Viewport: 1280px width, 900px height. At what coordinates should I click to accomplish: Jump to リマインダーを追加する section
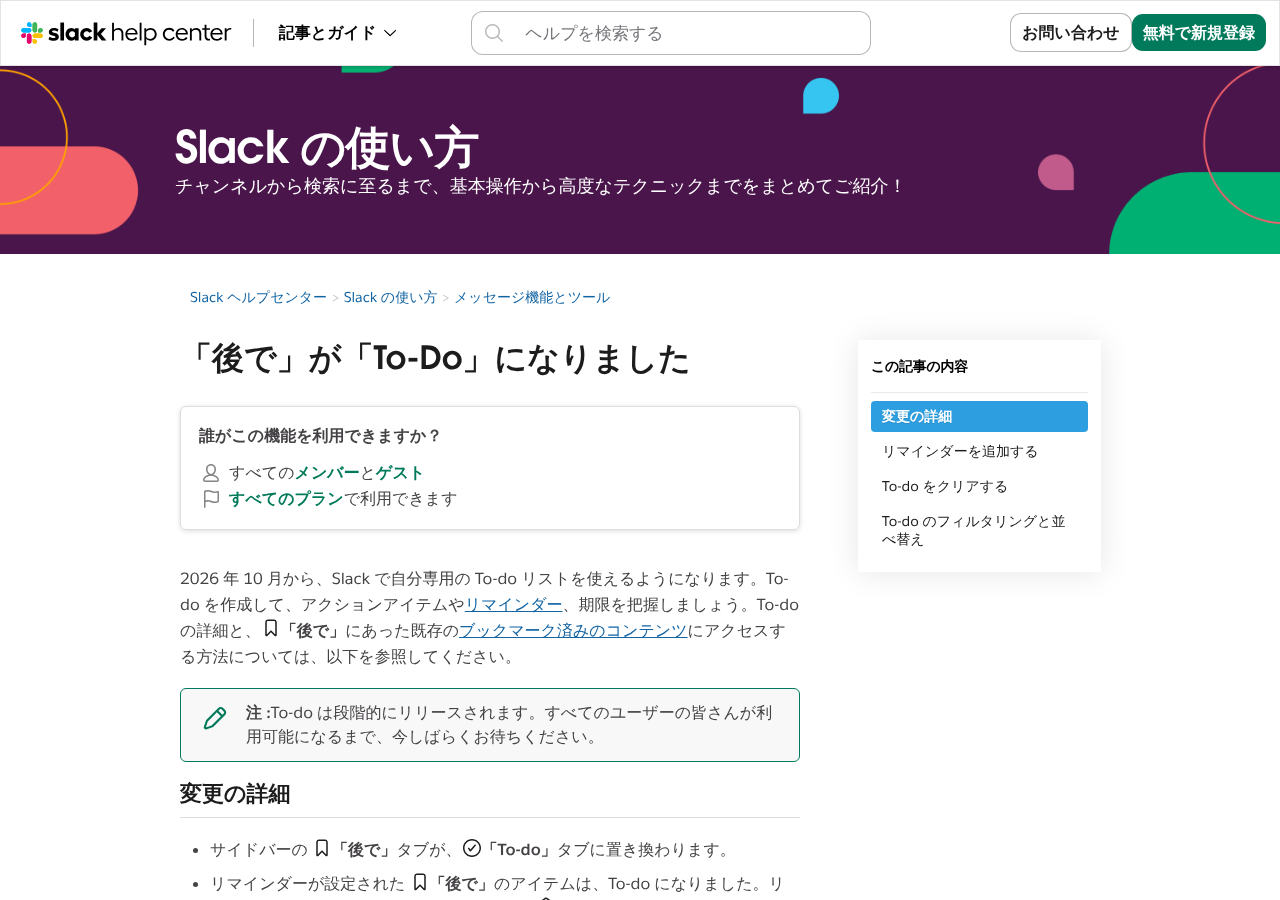(979, 451)
